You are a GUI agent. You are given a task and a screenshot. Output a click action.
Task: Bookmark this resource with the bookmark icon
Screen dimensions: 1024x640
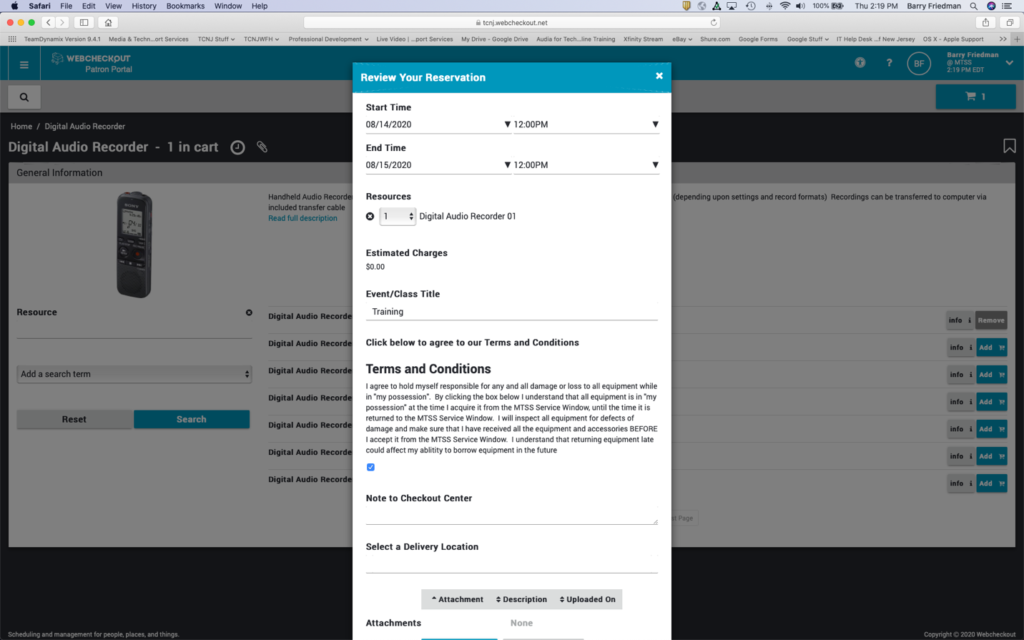coord(1009,146)
